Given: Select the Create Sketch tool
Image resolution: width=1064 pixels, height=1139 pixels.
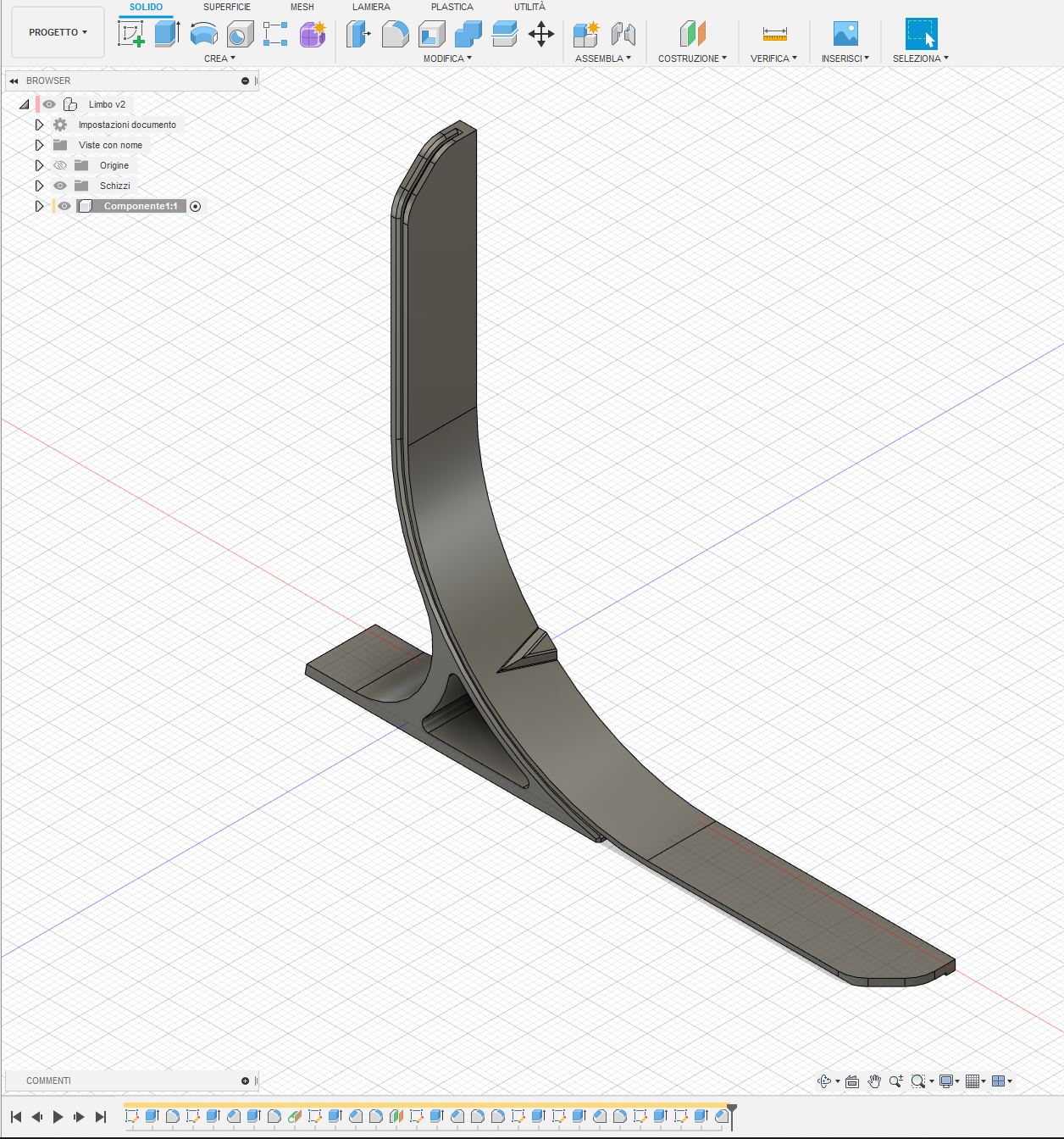Looking at the screenshot, I should tap(131, 35).
